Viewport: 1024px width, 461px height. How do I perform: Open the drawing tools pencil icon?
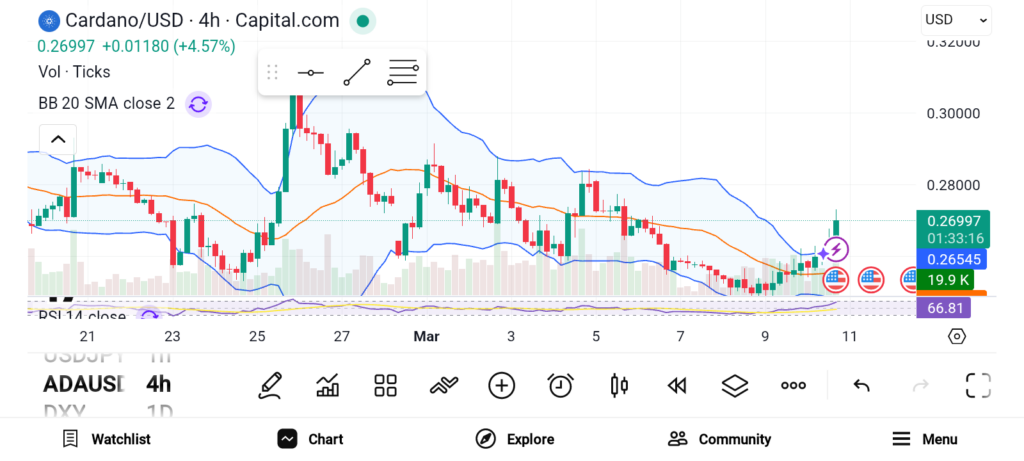pos(269,385)
